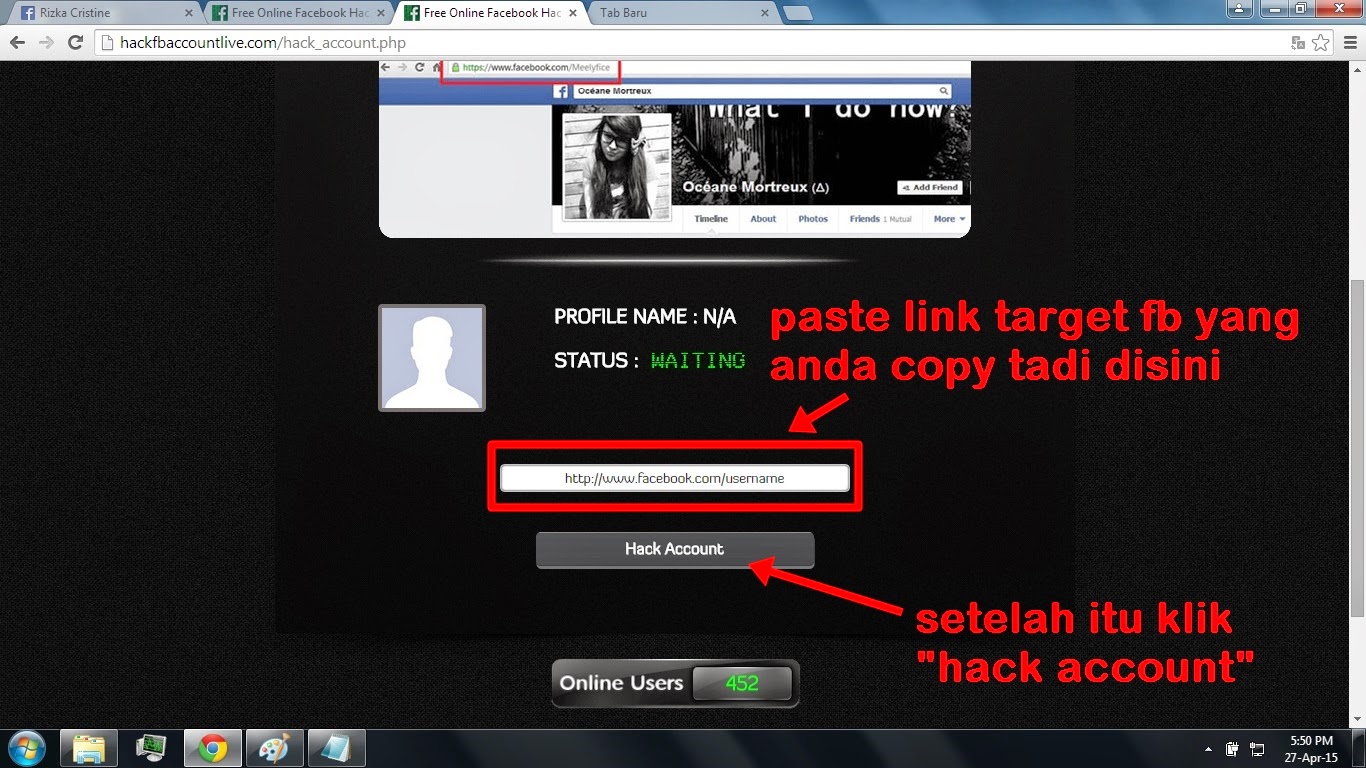Restore down the Chrome window

click(x=1301, y=8)
